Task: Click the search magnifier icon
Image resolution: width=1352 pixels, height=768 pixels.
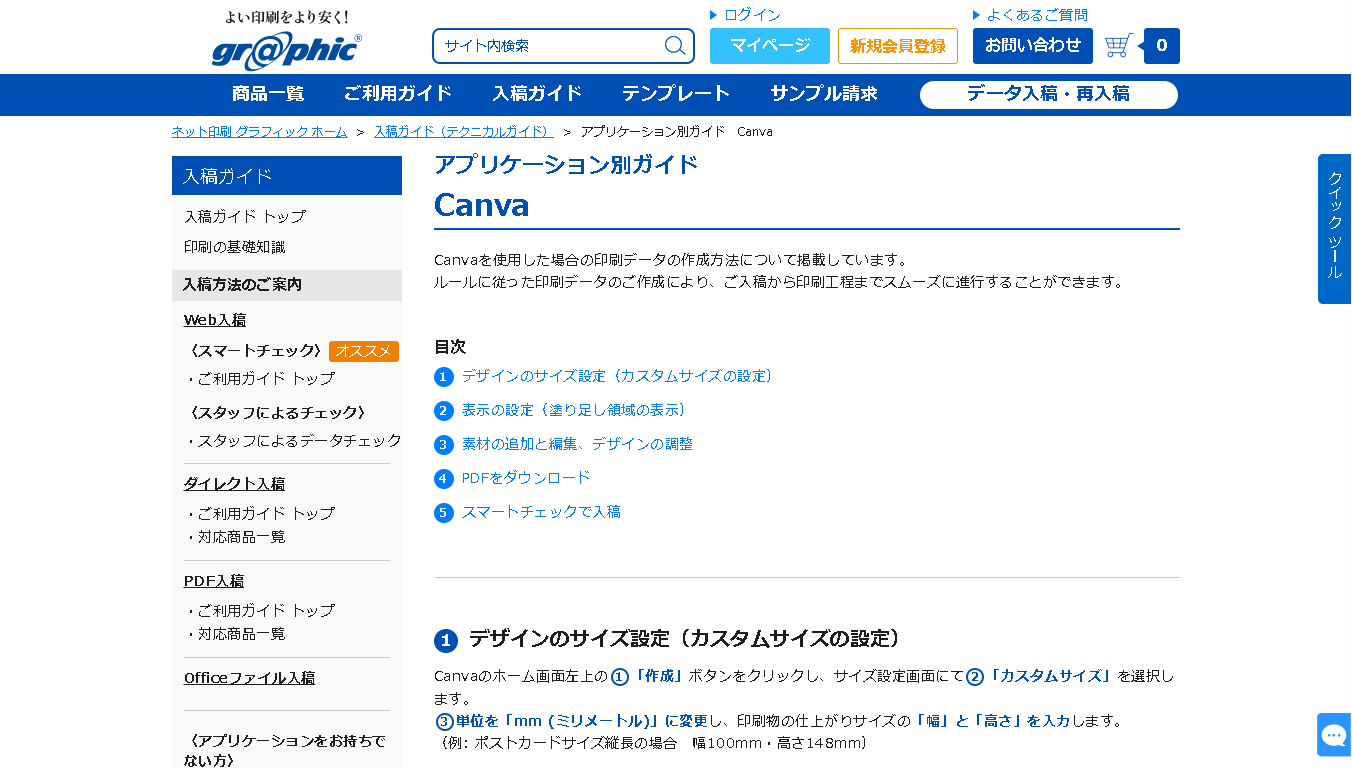Action: [675, 46]
